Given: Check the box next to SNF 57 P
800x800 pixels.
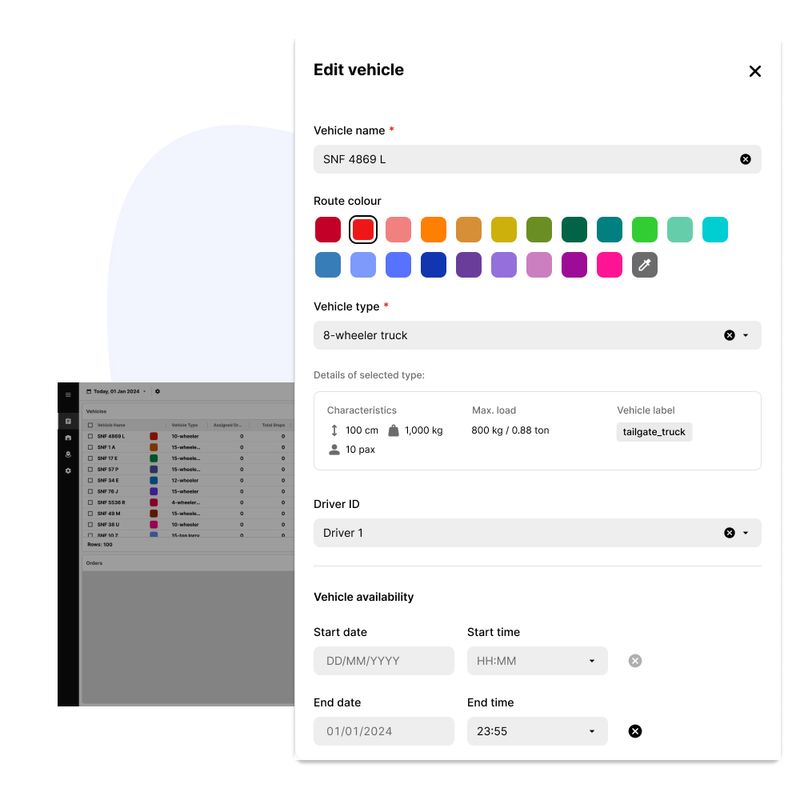Looking at the screenshot, I should click(90, 469).
